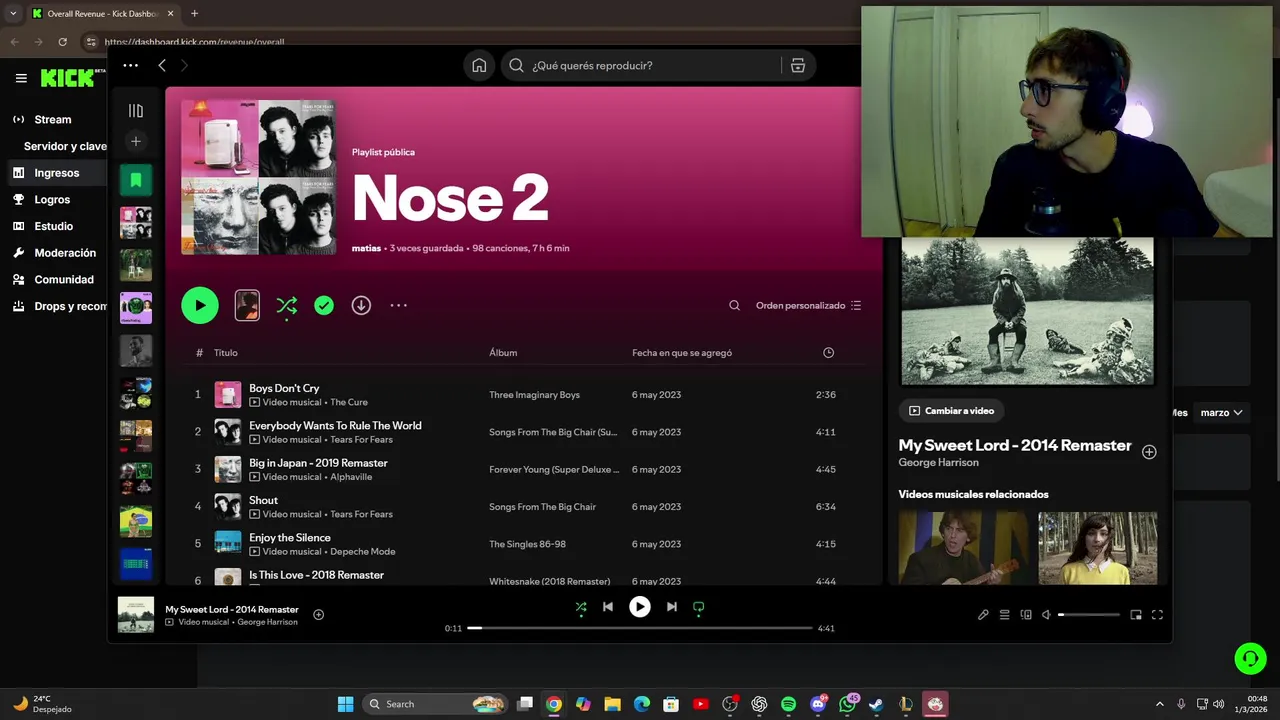Open the Queue icon in player bar
The height and width of the screenshot is (720, 1280).
(x=1005, y=615)
